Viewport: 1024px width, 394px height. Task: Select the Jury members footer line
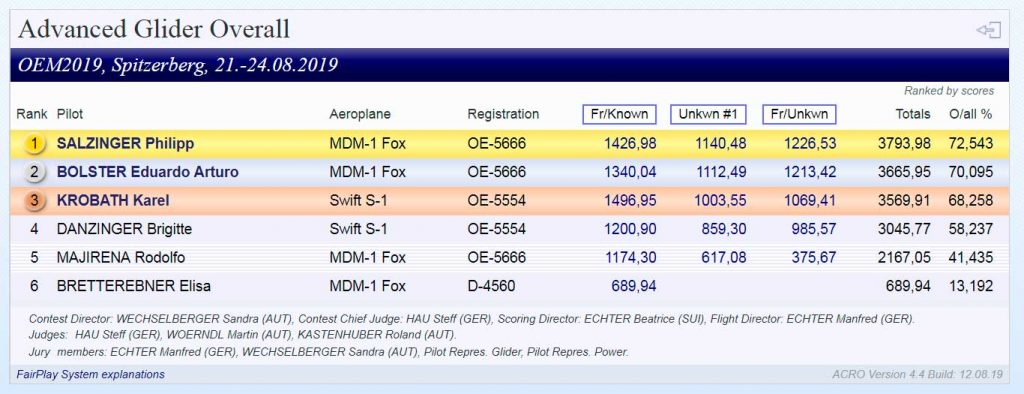(328, 352)
